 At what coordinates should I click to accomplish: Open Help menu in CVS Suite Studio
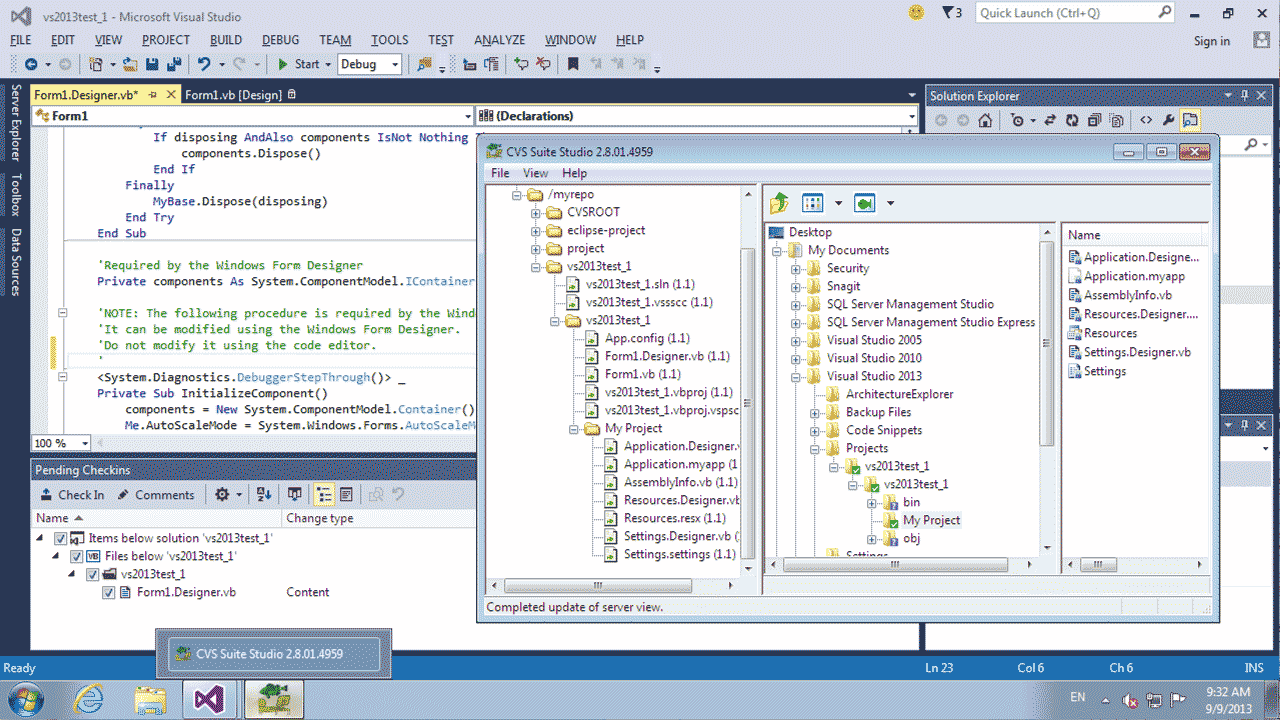pos(574,173)
